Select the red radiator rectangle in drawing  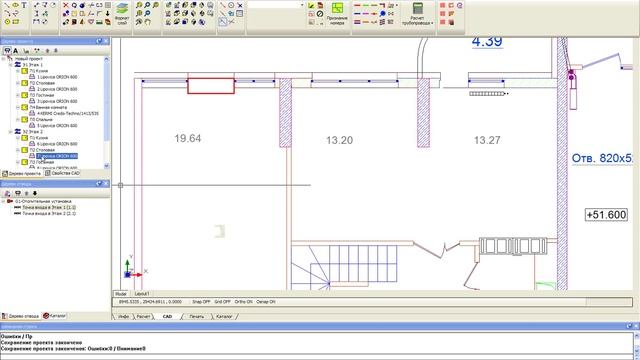point(211,86)
